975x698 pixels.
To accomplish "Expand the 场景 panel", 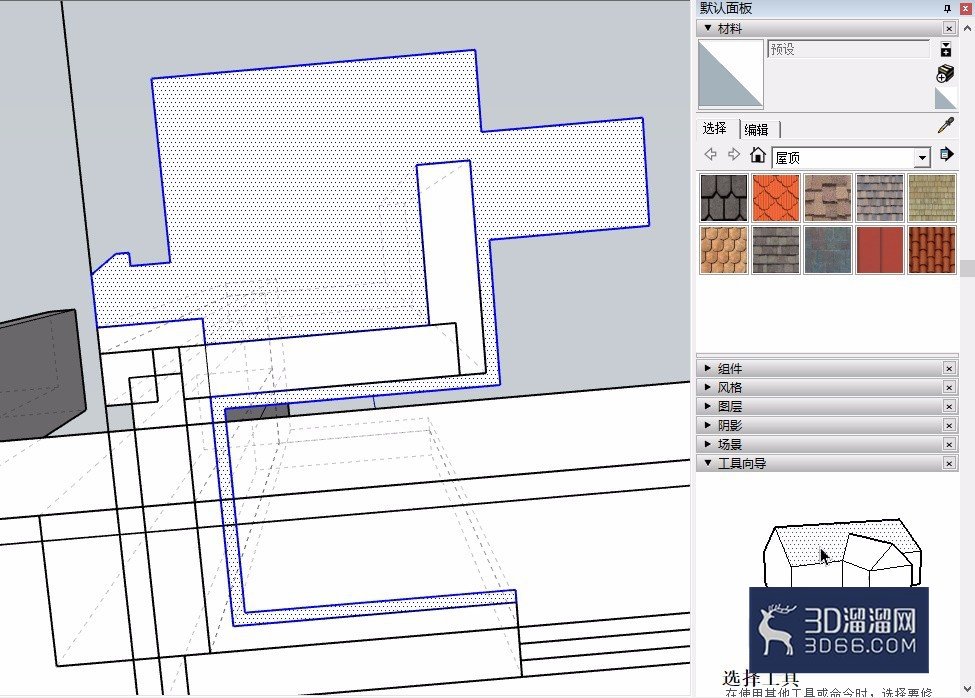I will click(708, 444).
